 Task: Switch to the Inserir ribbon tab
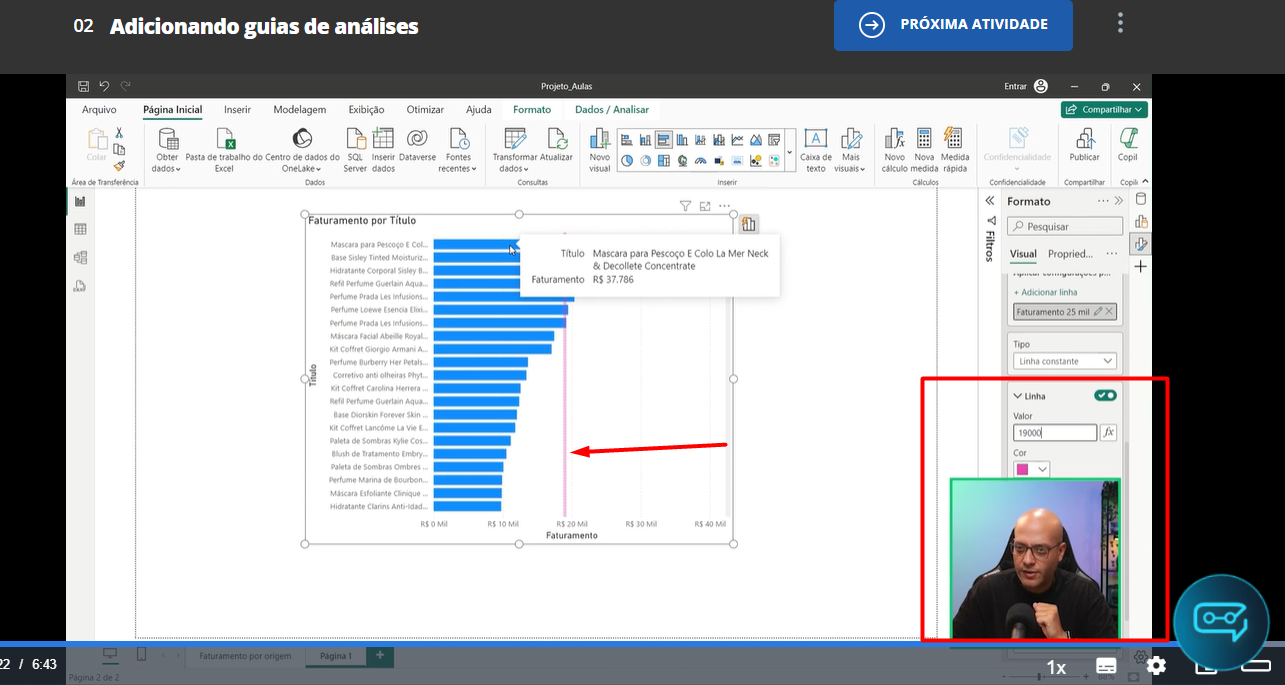237,110
